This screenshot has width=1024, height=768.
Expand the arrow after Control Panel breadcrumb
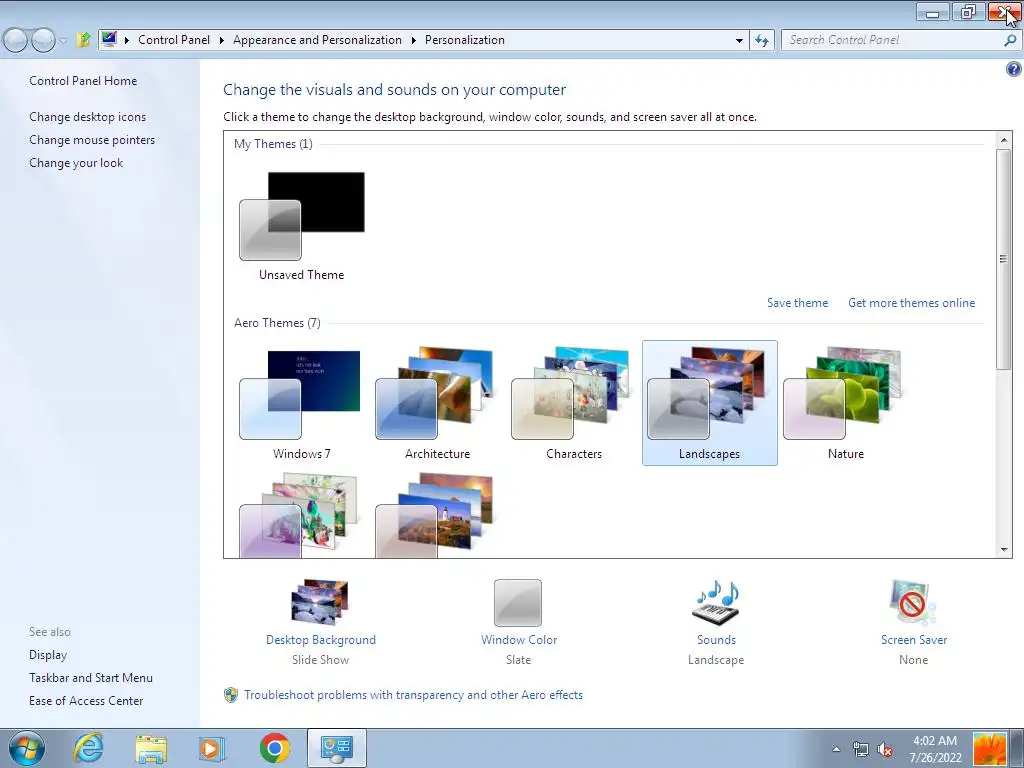[x=221, y=40]
